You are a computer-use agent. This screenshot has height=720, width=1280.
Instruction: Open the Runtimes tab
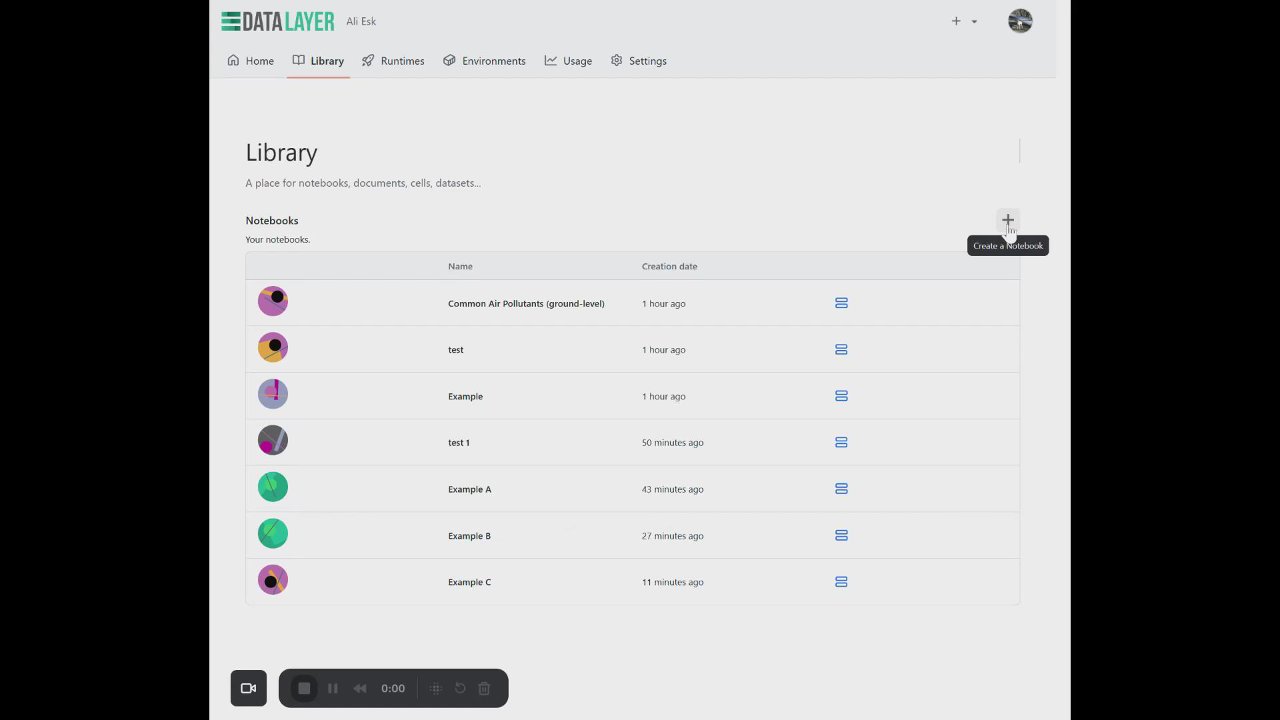(x=393, y=61)
